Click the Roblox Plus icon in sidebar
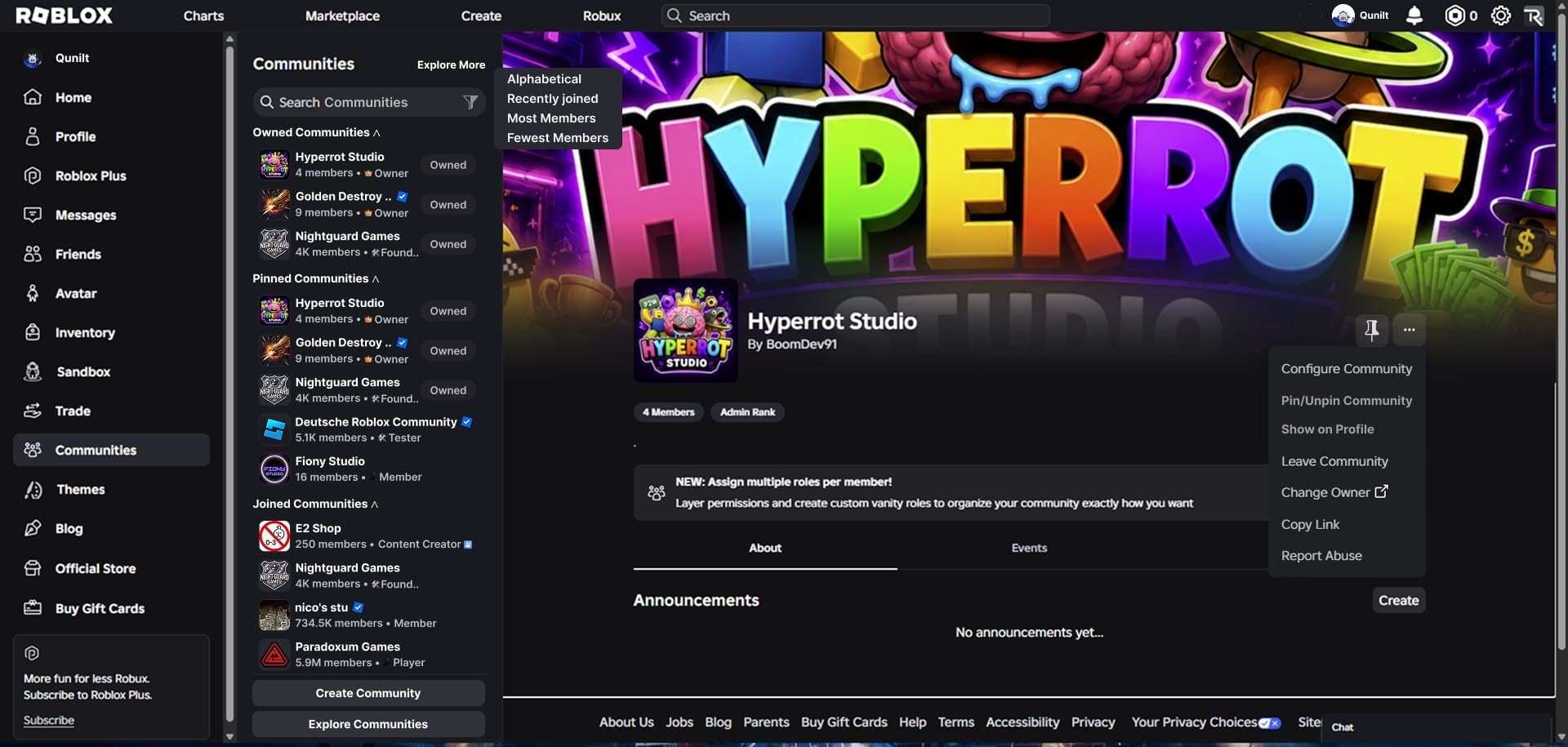This screenshot has height=747, width=1568. click(x=33, y=176)
